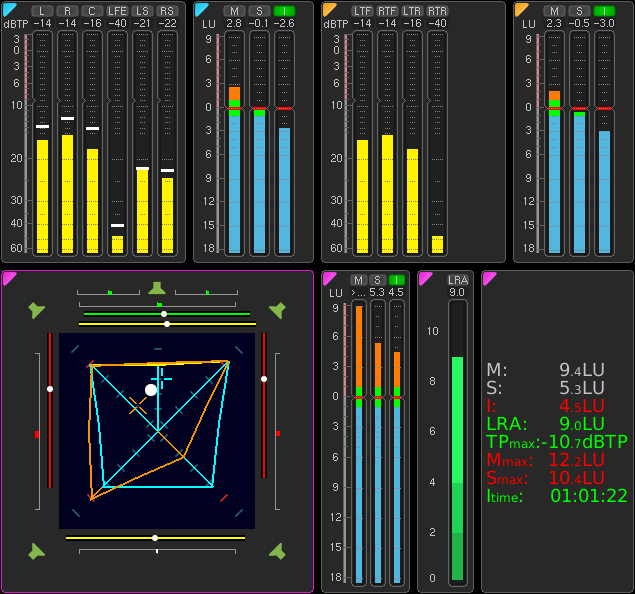Select the LFE channel label

[117, 10]
